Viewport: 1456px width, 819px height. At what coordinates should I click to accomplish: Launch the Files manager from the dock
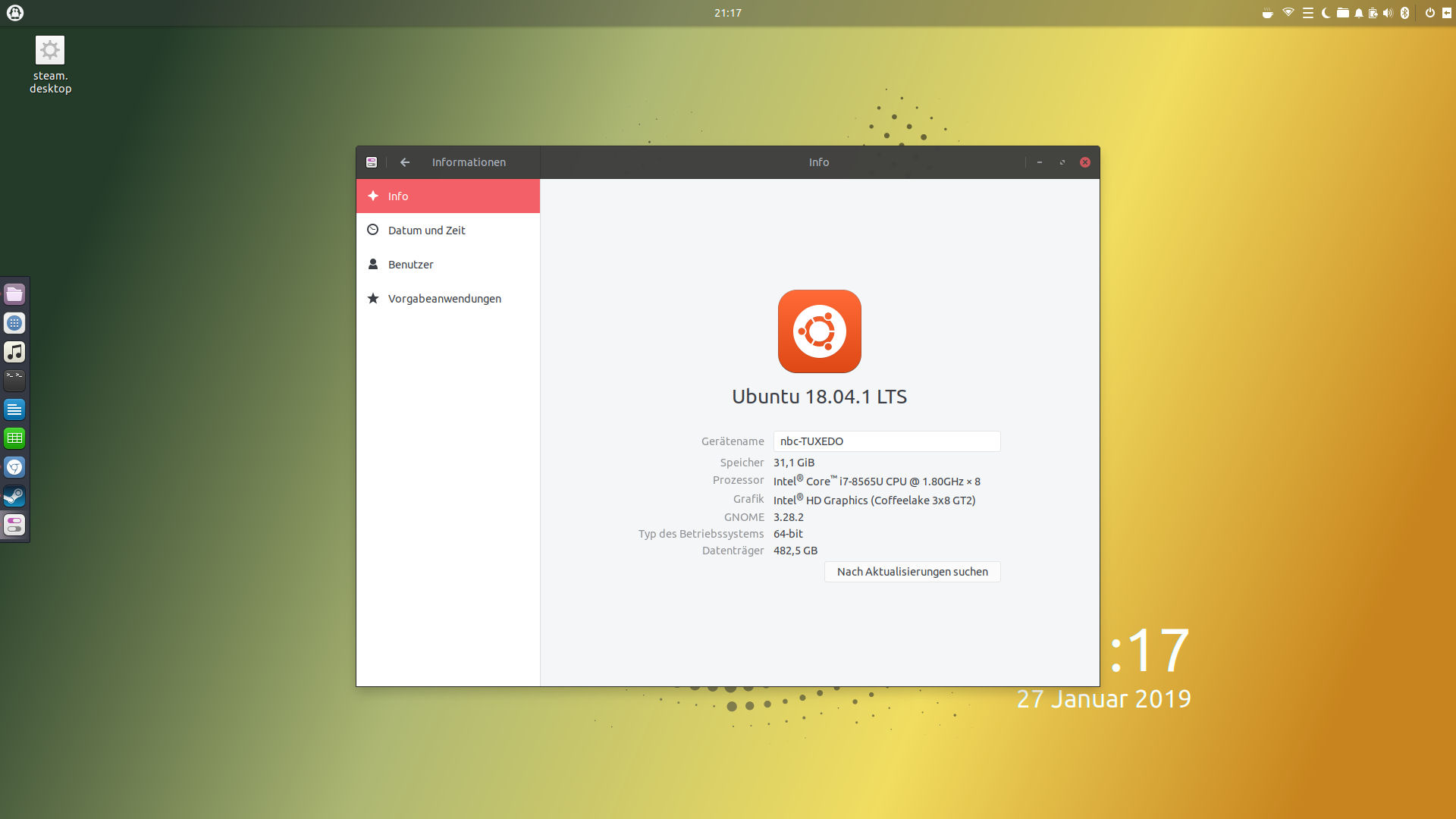[14, 294]
